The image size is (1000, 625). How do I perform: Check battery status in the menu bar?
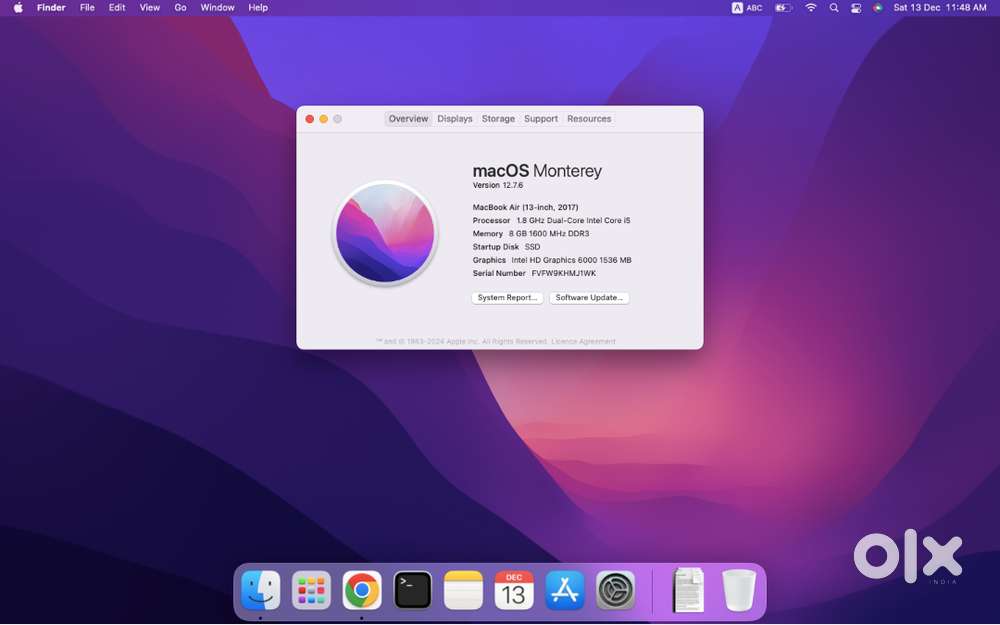tap(782, 7)
